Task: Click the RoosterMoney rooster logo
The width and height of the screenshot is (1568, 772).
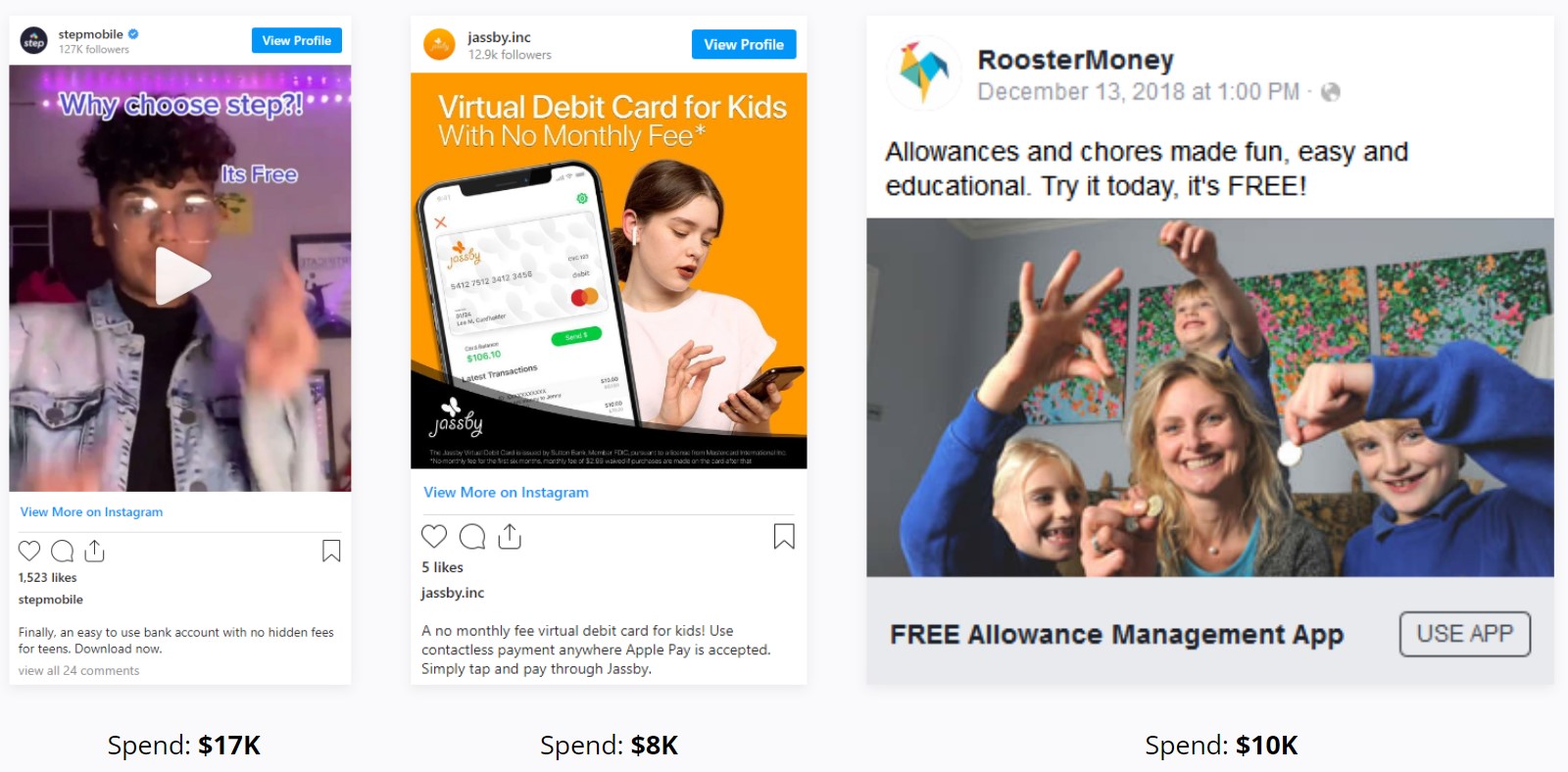Action: (924, 72)
